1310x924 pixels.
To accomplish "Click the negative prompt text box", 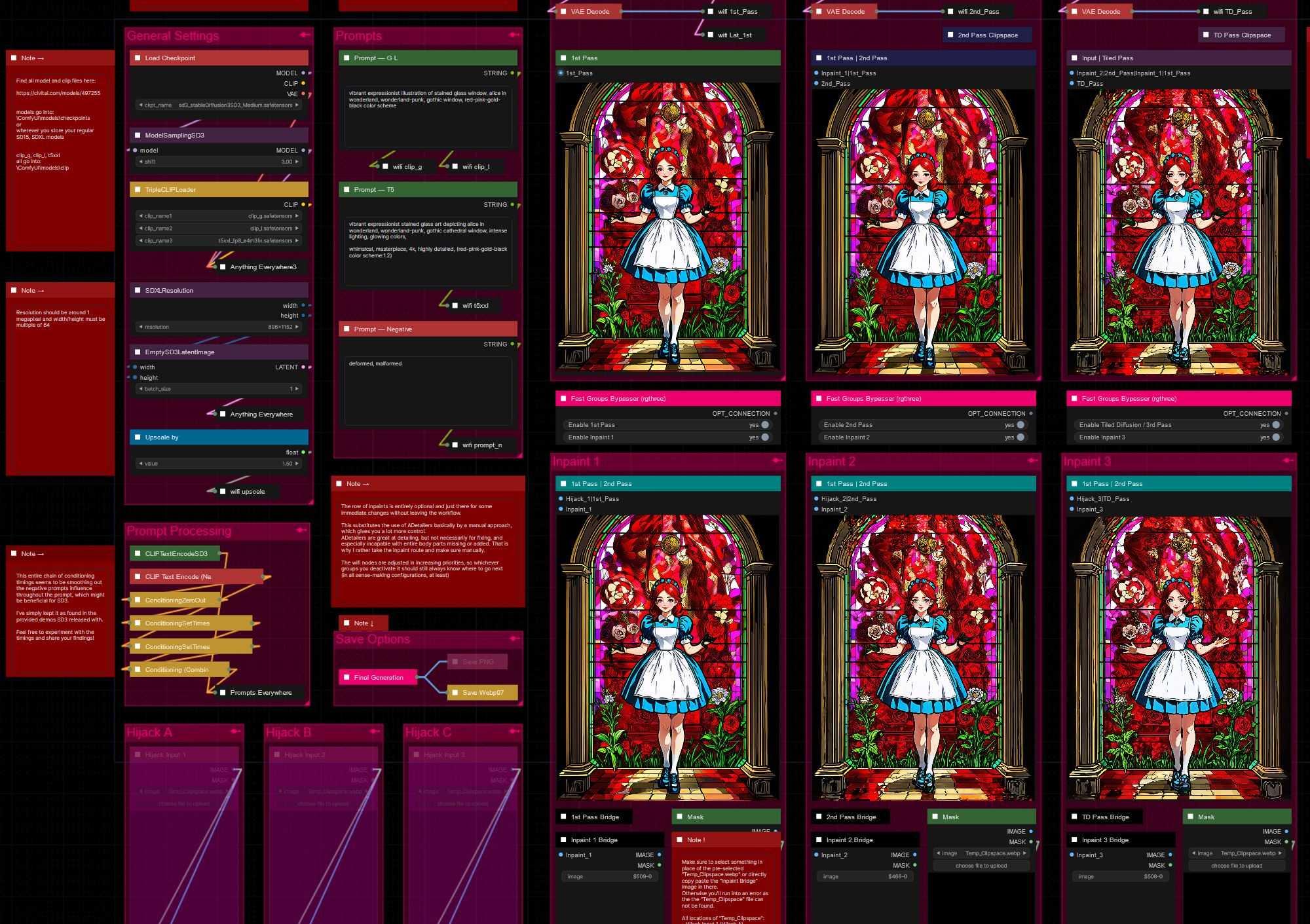I will click(x=428, y=391).
